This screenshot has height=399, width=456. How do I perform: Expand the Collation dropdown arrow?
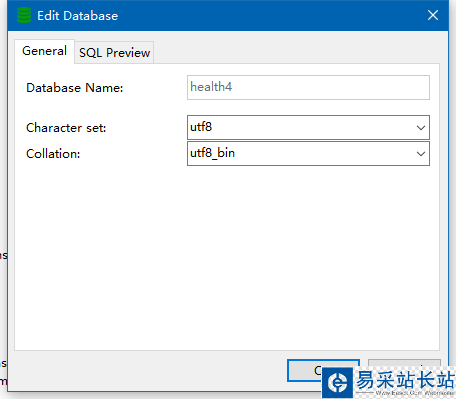pos(421,154)
